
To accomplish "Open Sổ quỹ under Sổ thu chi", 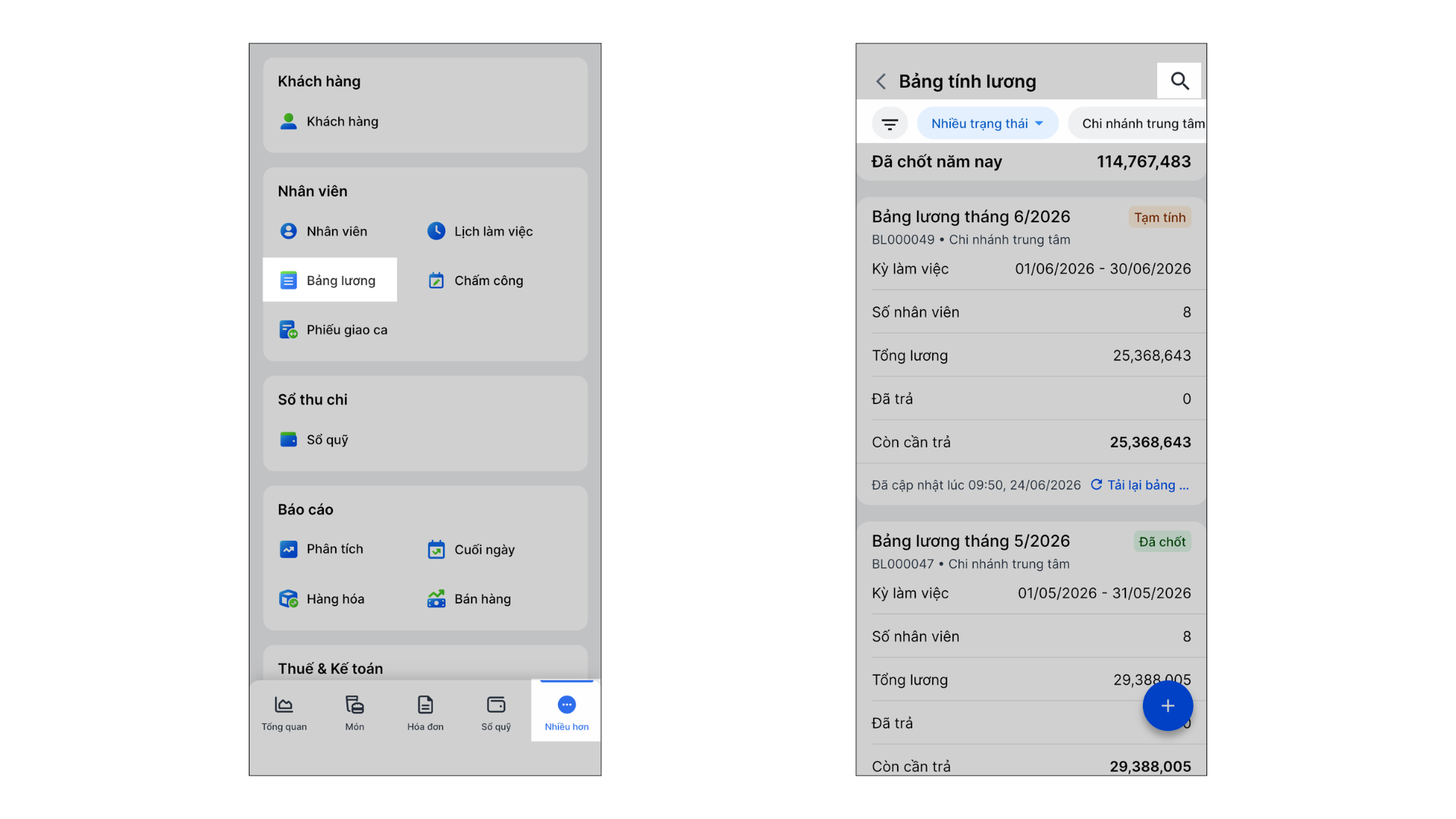I will pyautogui.click(x=314, y=440).
